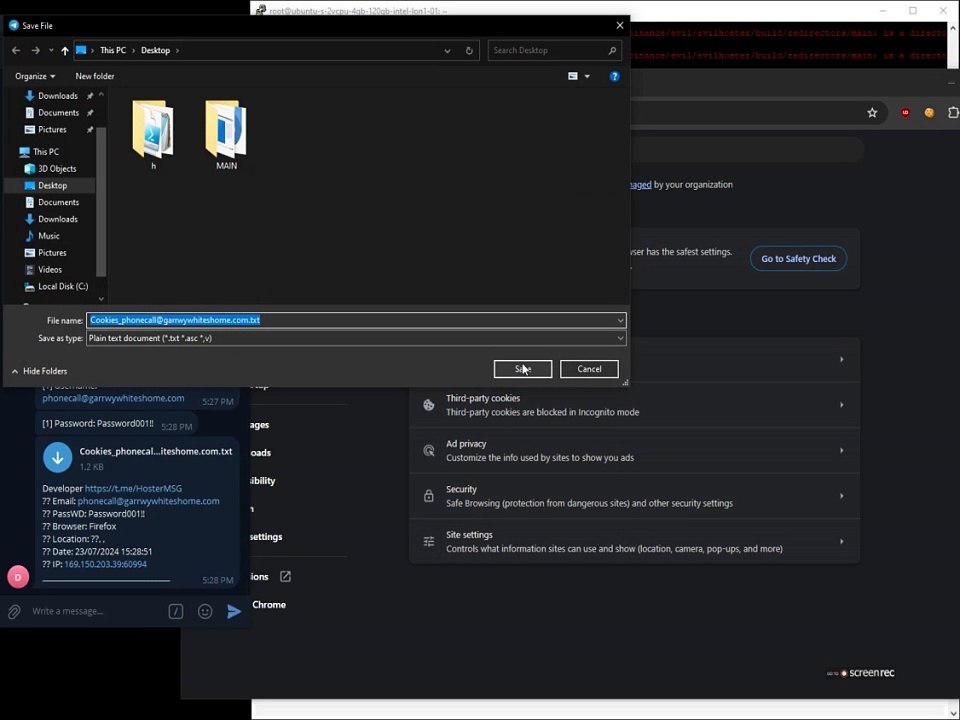Select the MAIN folder
The height and width of the screenshot is (720, 960).
(227, 135)
